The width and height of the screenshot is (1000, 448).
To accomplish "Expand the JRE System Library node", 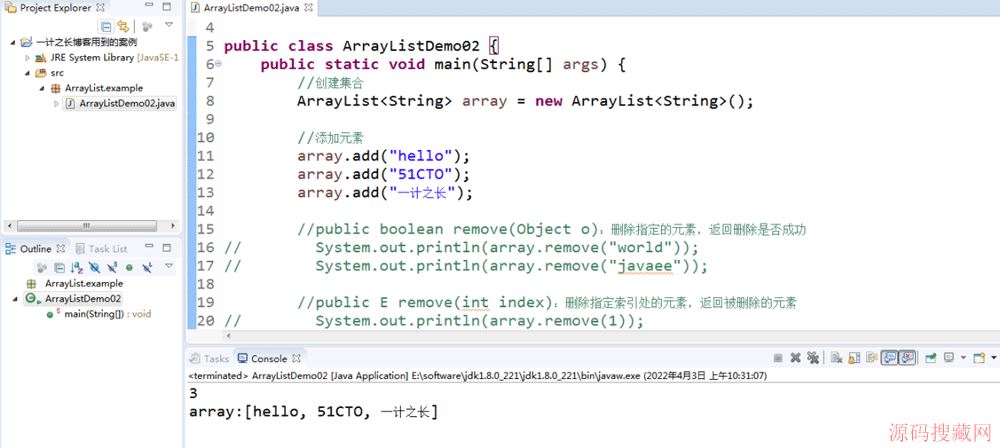I will (27, 57).
